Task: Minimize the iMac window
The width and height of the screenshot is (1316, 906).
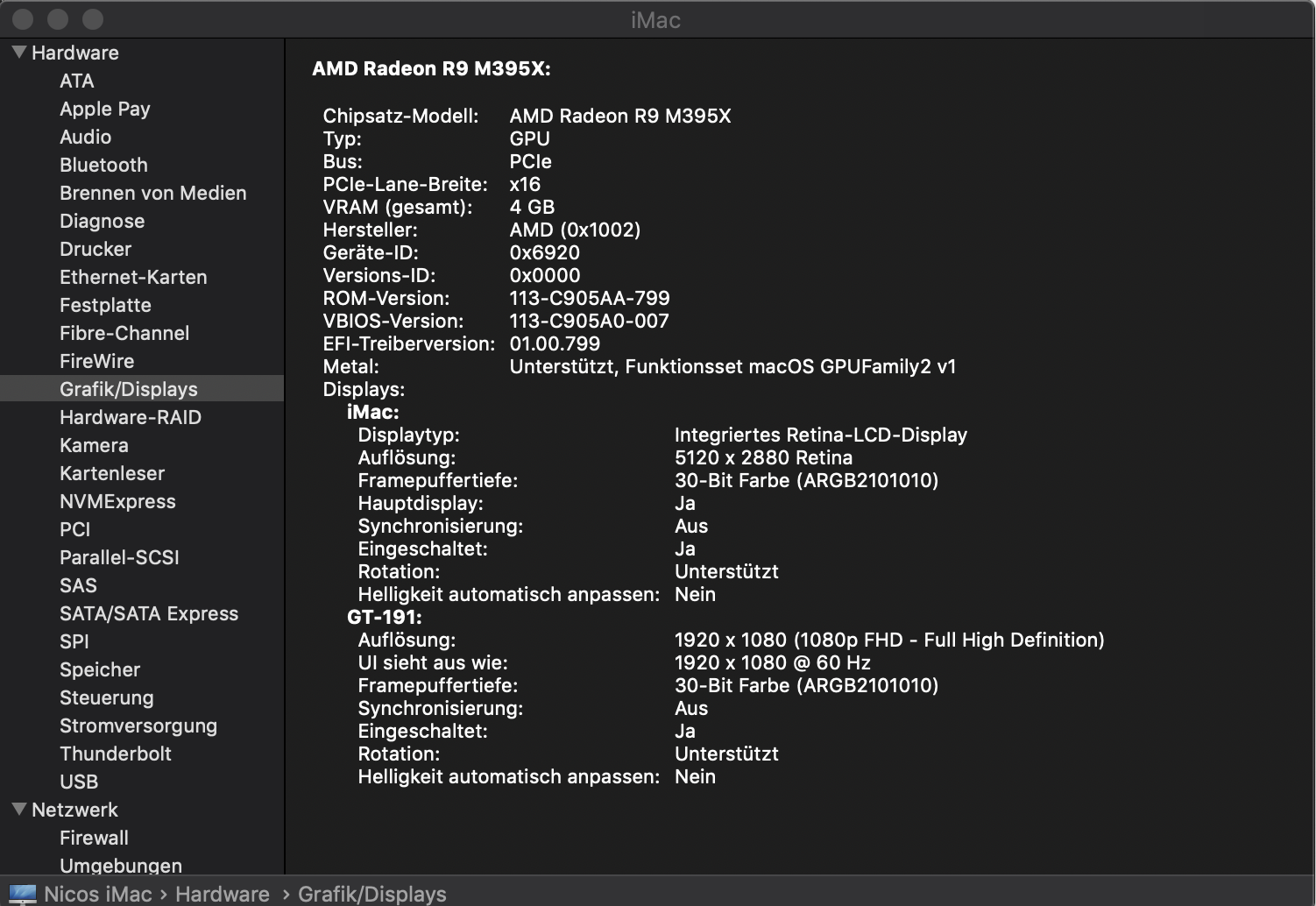Action: (58, 19)
